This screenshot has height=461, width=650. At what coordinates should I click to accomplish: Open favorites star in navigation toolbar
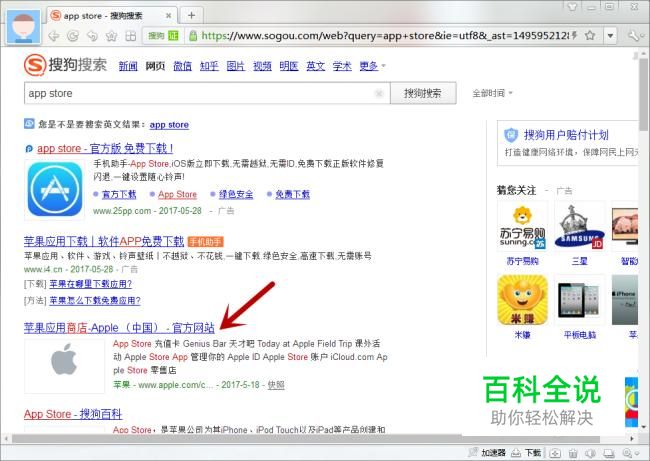[x=111, y=36]
